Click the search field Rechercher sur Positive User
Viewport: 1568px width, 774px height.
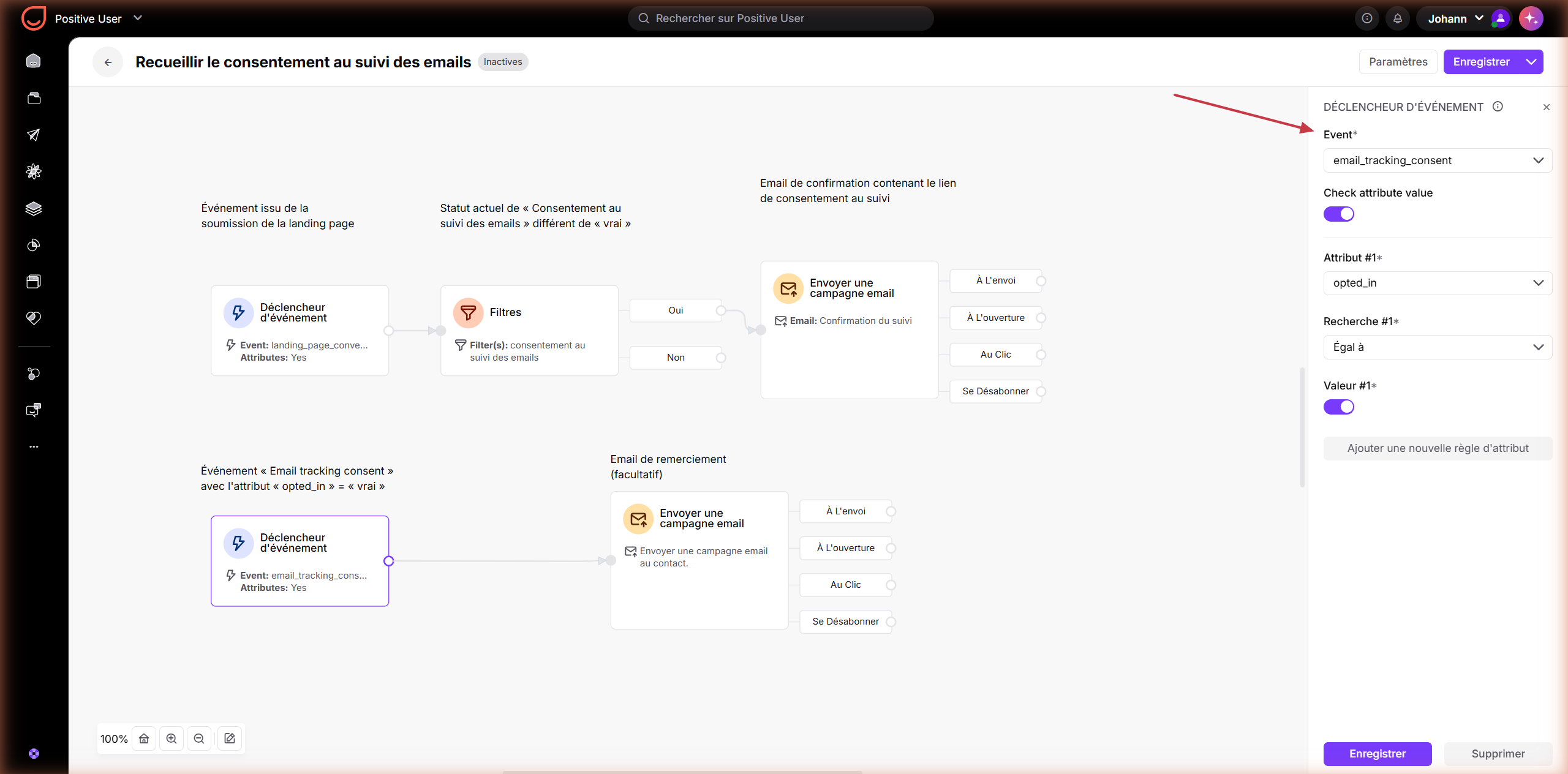tap(780, 18)
